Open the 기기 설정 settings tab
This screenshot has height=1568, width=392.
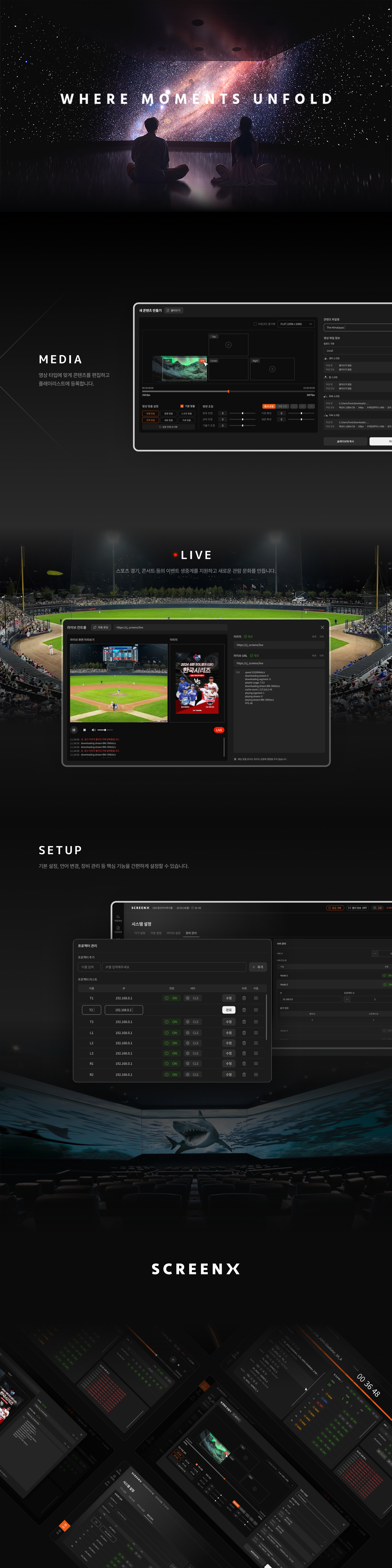pos(140,933)
